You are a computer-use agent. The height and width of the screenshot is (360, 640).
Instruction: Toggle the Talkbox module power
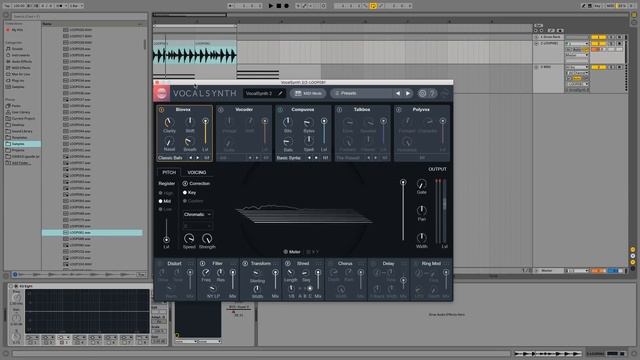(339, 110)
